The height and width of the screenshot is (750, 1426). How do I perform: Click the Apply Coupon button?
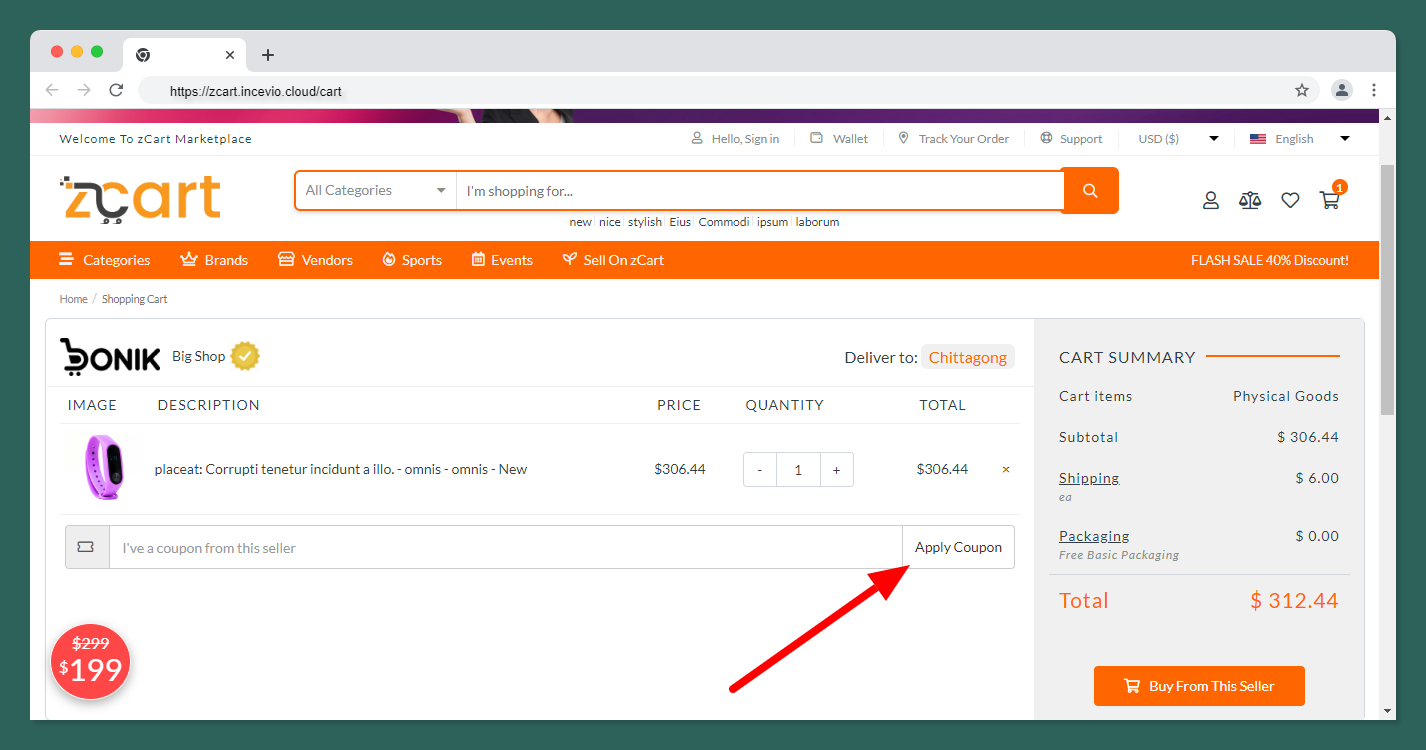pyautogui.click(x=958, y=547)
